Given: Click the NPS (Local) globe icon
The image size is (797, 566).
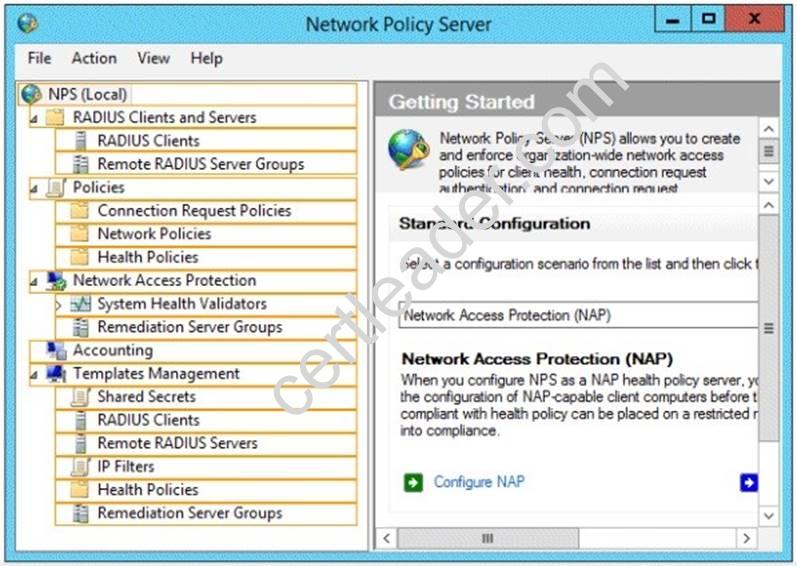Looking at the screenshot, I should (31, 94).
